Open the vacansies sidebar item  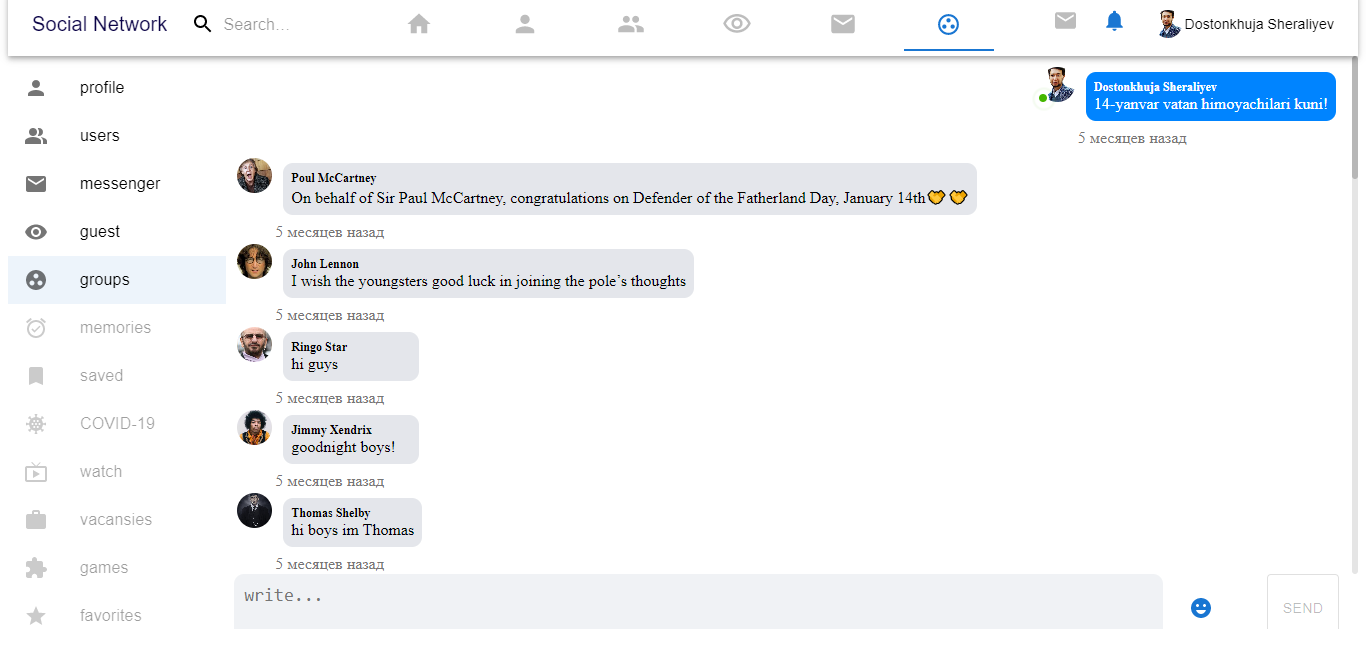point(117,520)
